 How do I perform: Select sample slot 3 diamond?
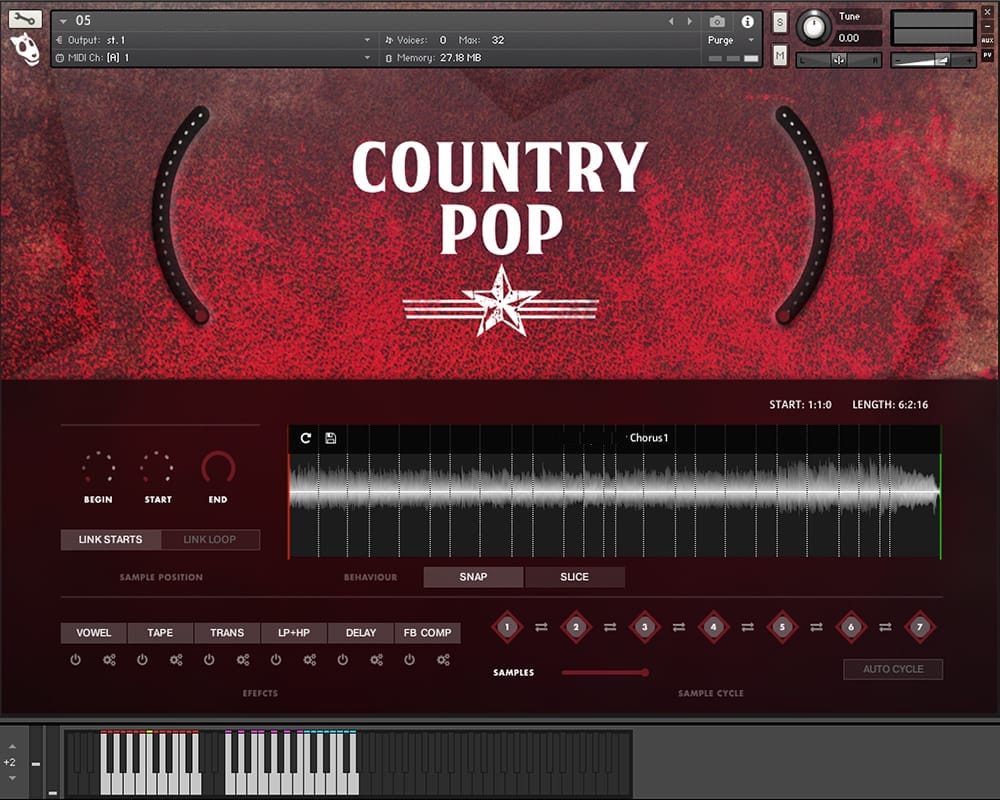pyautogui.click(x=645, y=628)
